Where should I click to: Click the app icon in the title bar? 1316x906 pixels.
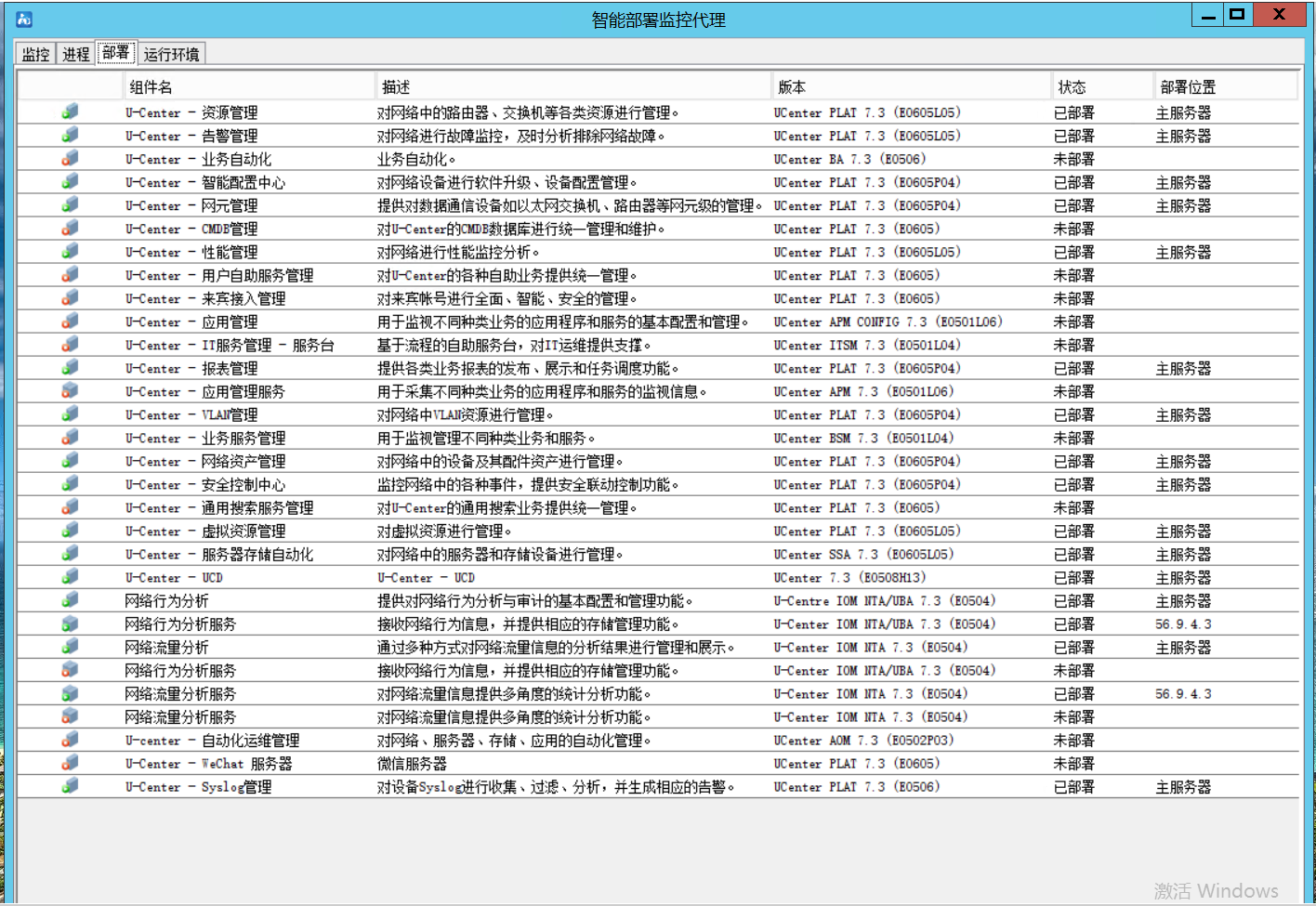(x=24, y=19)
